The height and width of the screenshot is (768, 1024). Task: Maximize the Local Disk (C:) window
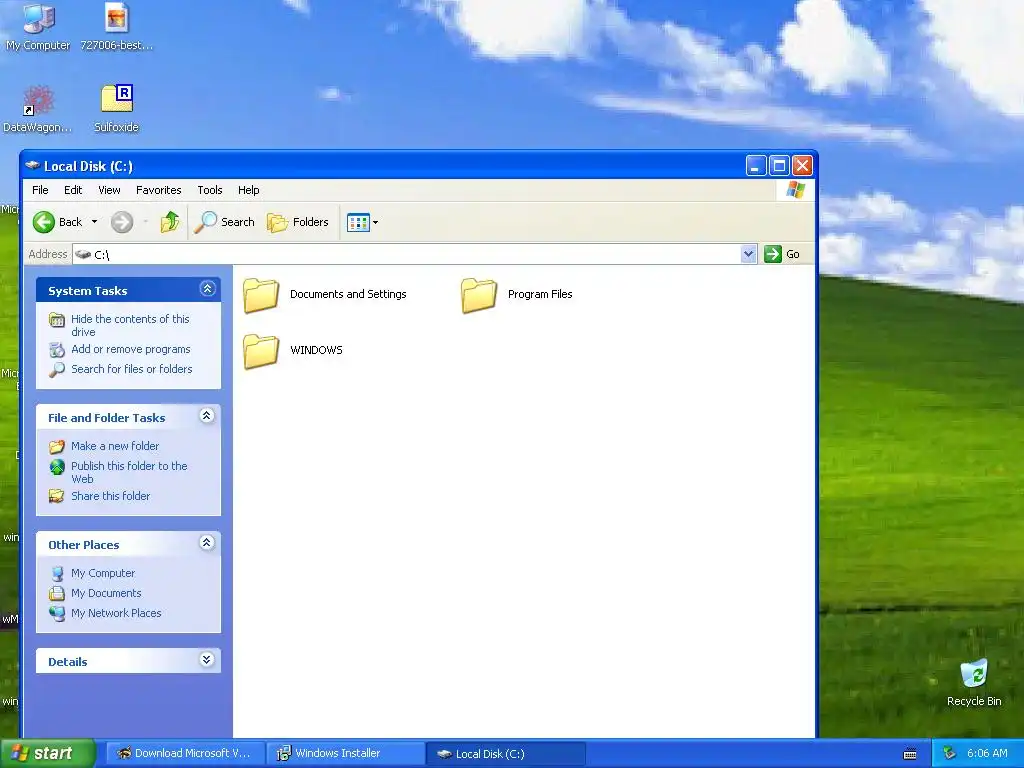pyautogui.click(x=779, y=166)
